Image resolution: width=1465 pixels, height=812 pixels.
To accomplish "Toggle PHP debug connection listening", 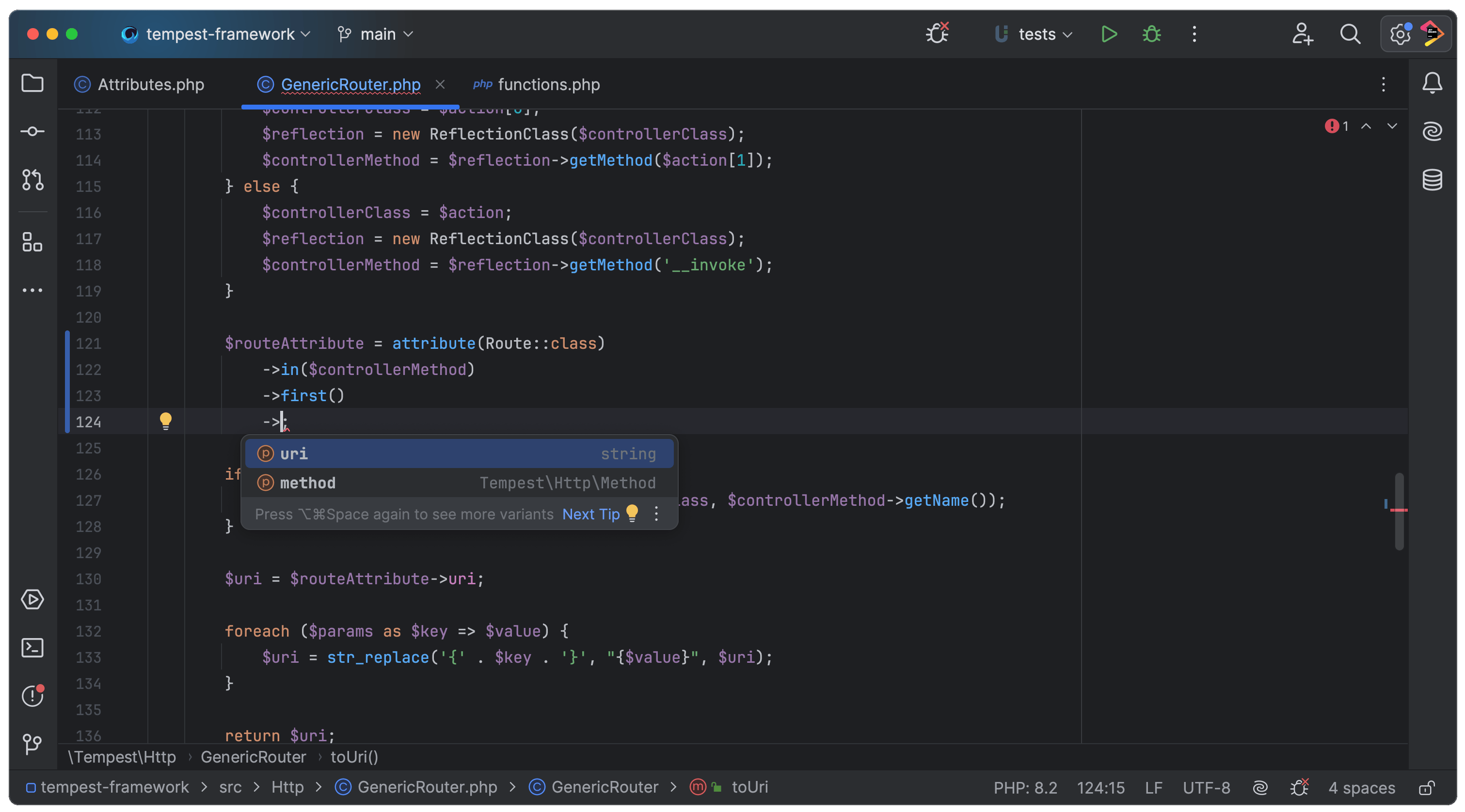I will pos(937,33).
